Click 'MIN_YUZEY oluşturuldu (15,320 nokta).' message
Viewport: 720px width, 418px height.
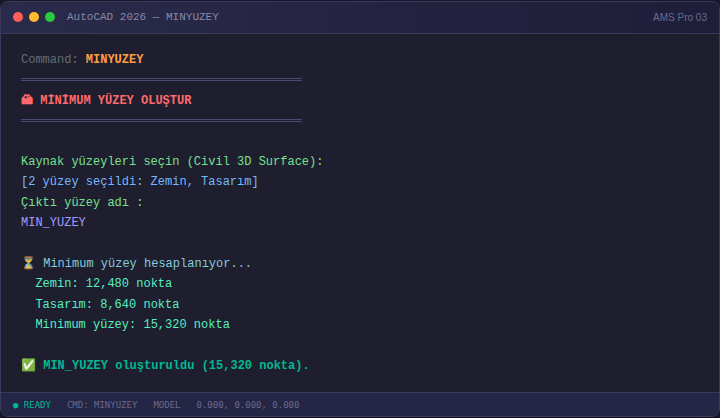point(176,365)
